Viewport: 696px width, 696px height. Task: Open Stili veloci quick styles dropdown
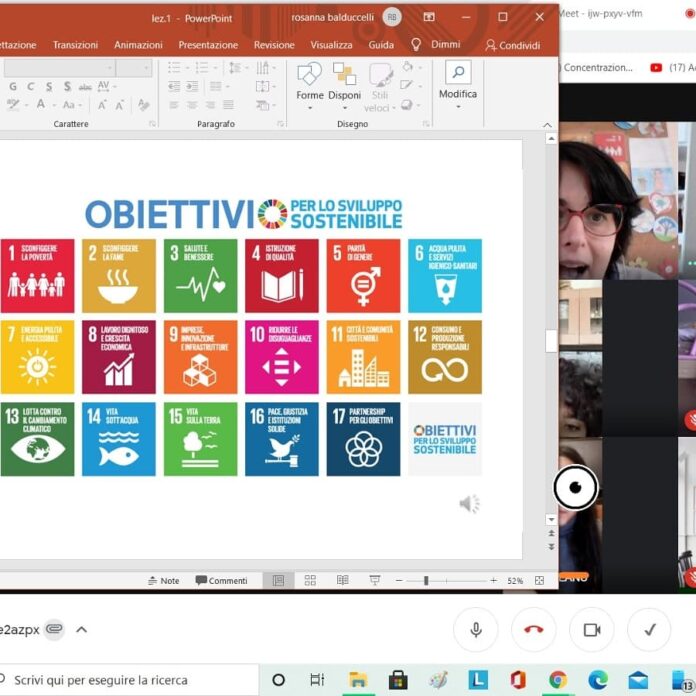pos(380,86)
